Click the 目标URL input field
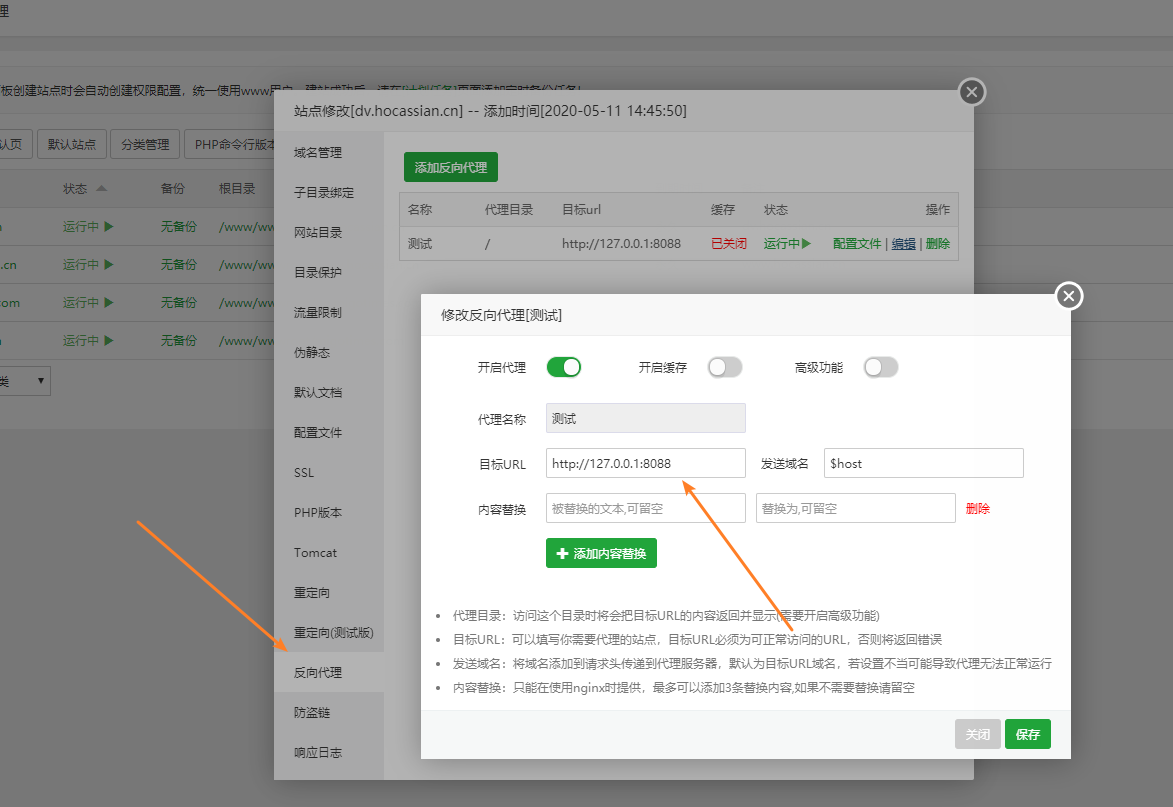This screenshot has width=1173, height=807. [x=645, y=463]
